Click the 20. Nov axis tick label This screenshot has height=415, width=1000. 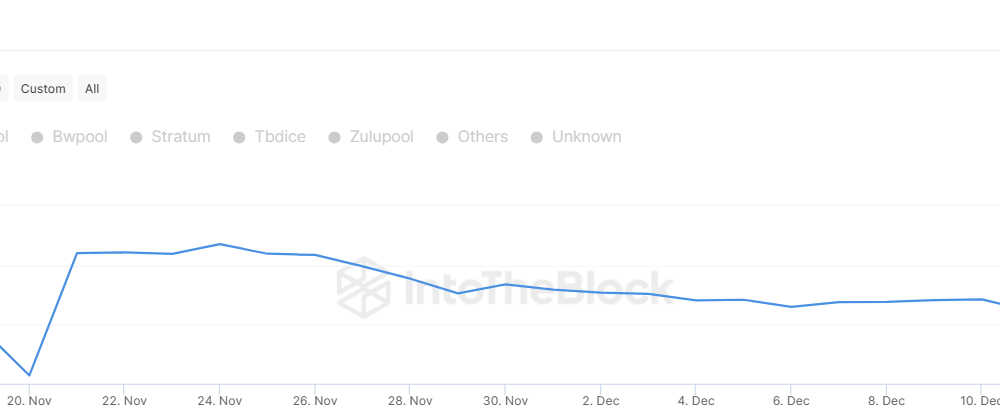[29, 401]
